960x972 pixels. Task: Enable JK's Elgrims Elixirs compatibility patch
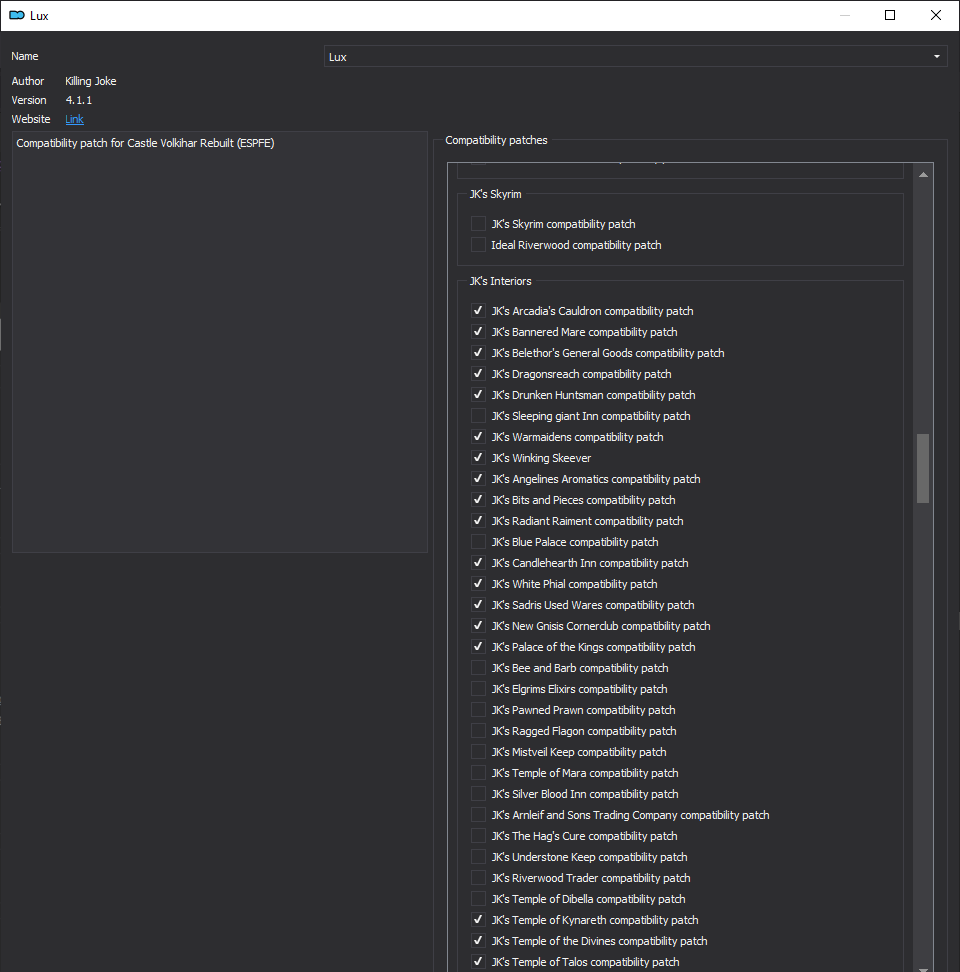(x=478, y=689)
